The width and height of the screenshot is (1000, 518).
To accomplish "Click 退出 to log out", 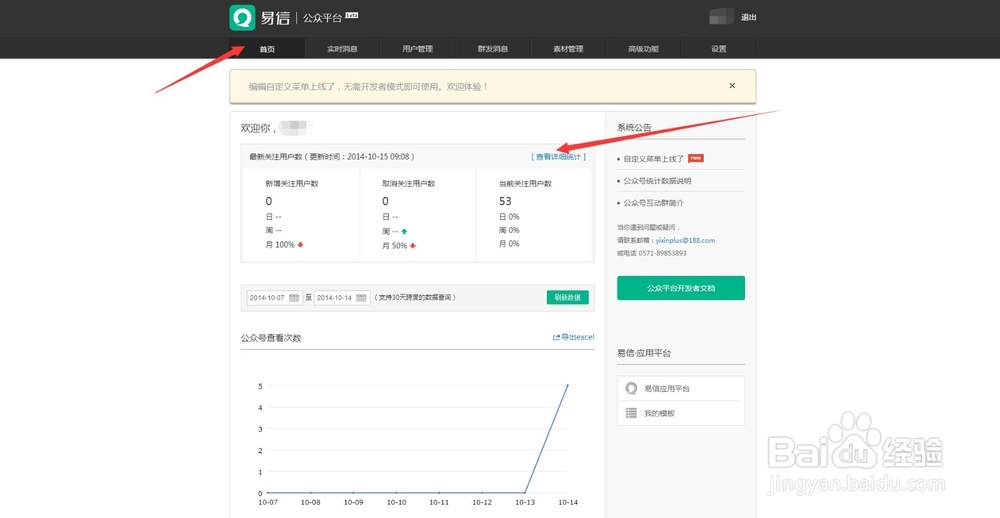I will pyautogui.click(x=749, y=18).
